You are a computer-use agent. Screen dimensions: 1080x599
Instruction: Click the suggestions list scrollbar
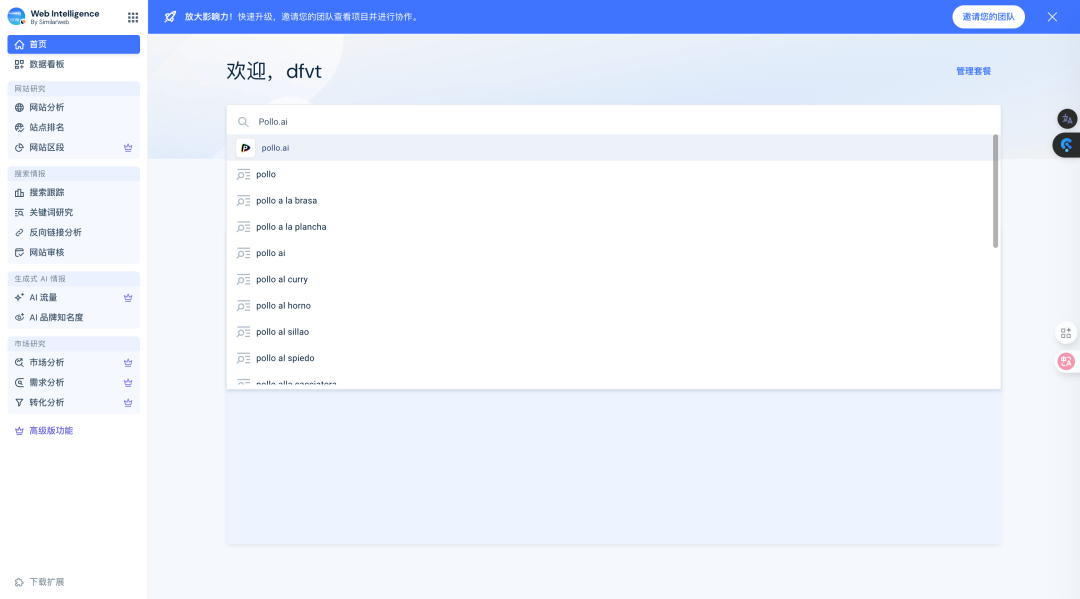(x=995, y=191)
